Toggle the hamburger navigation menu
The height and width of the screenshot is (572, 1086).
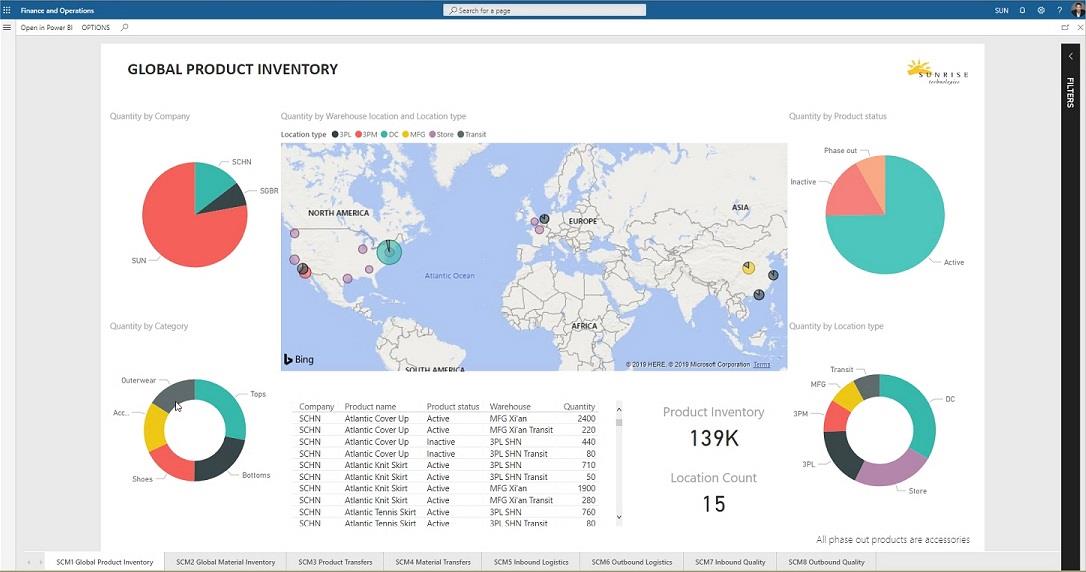[7, 28]
